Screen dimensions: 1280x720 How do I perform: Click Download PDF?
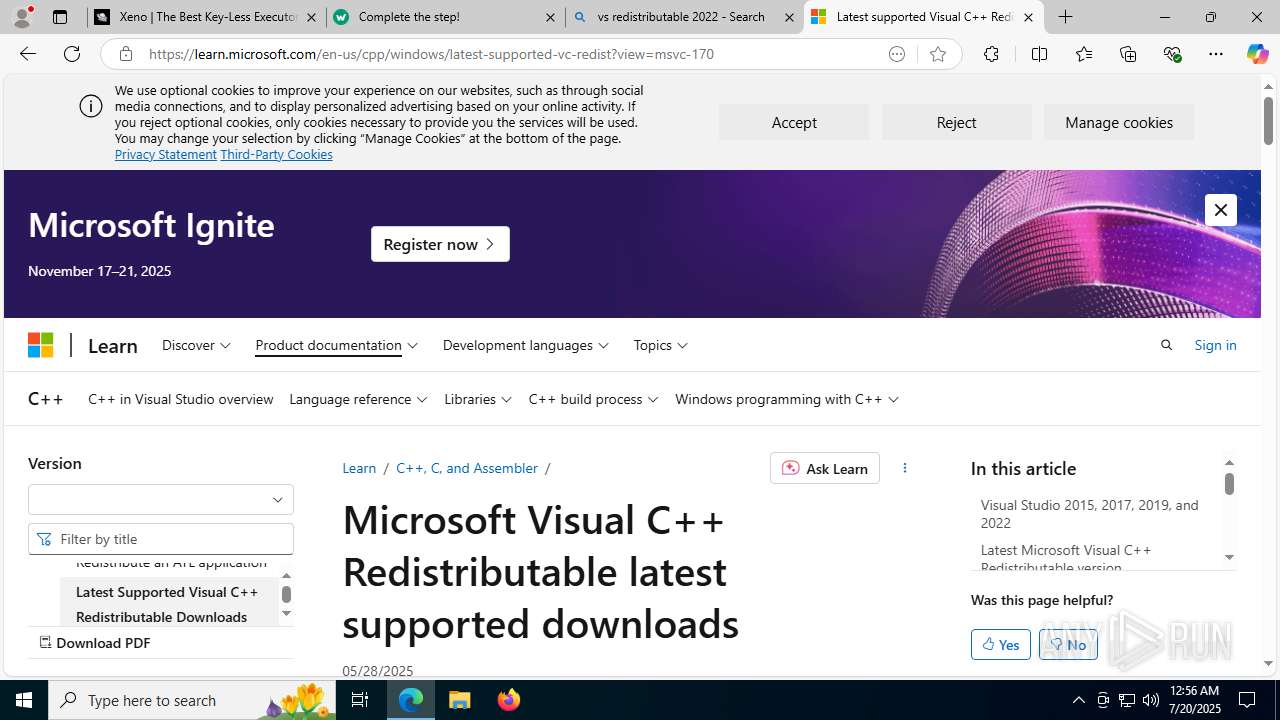[95, 643]
